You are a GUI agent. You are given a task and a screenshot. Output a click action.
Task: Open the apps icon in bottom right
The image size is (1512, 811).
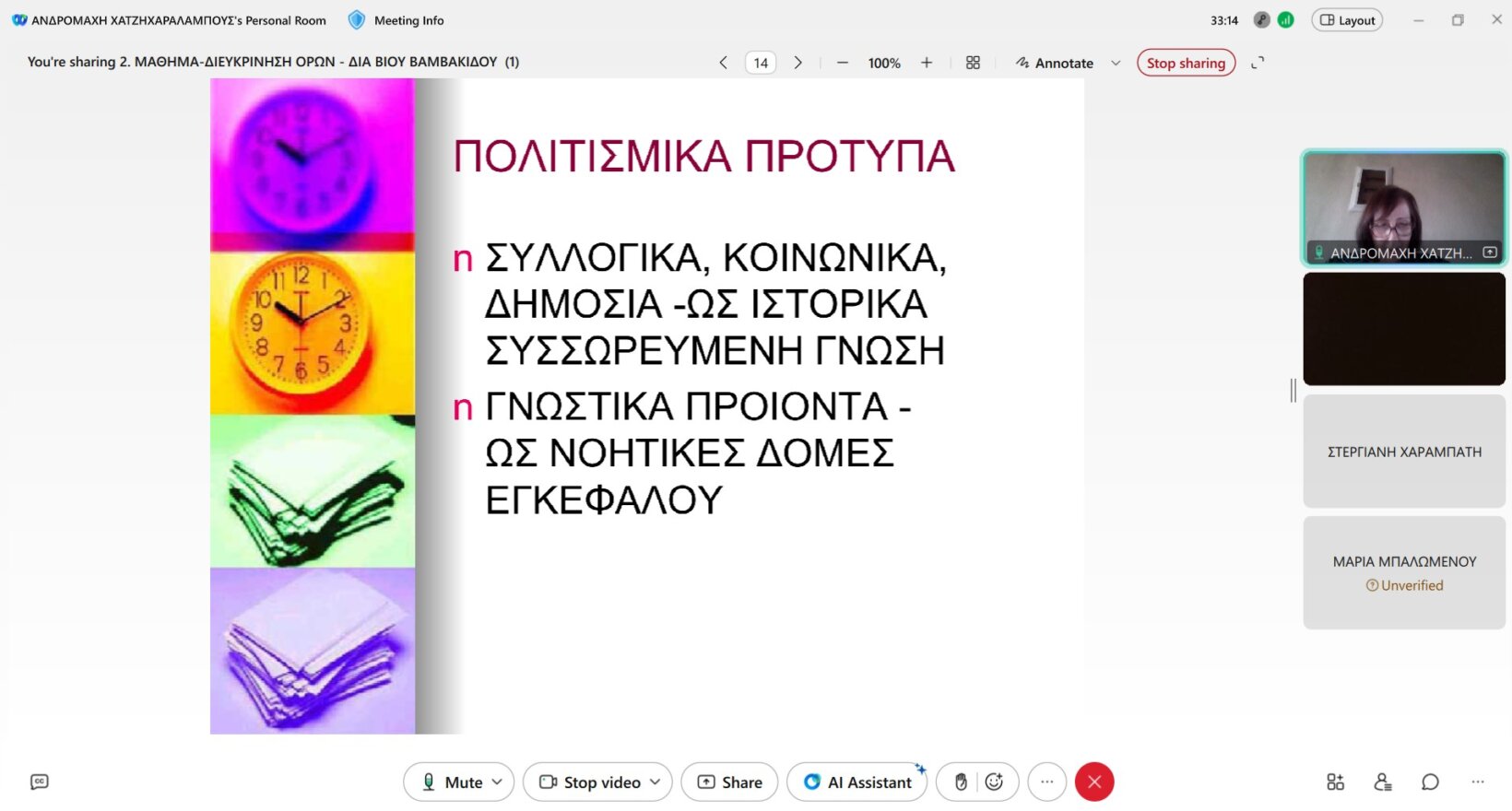1335,782
